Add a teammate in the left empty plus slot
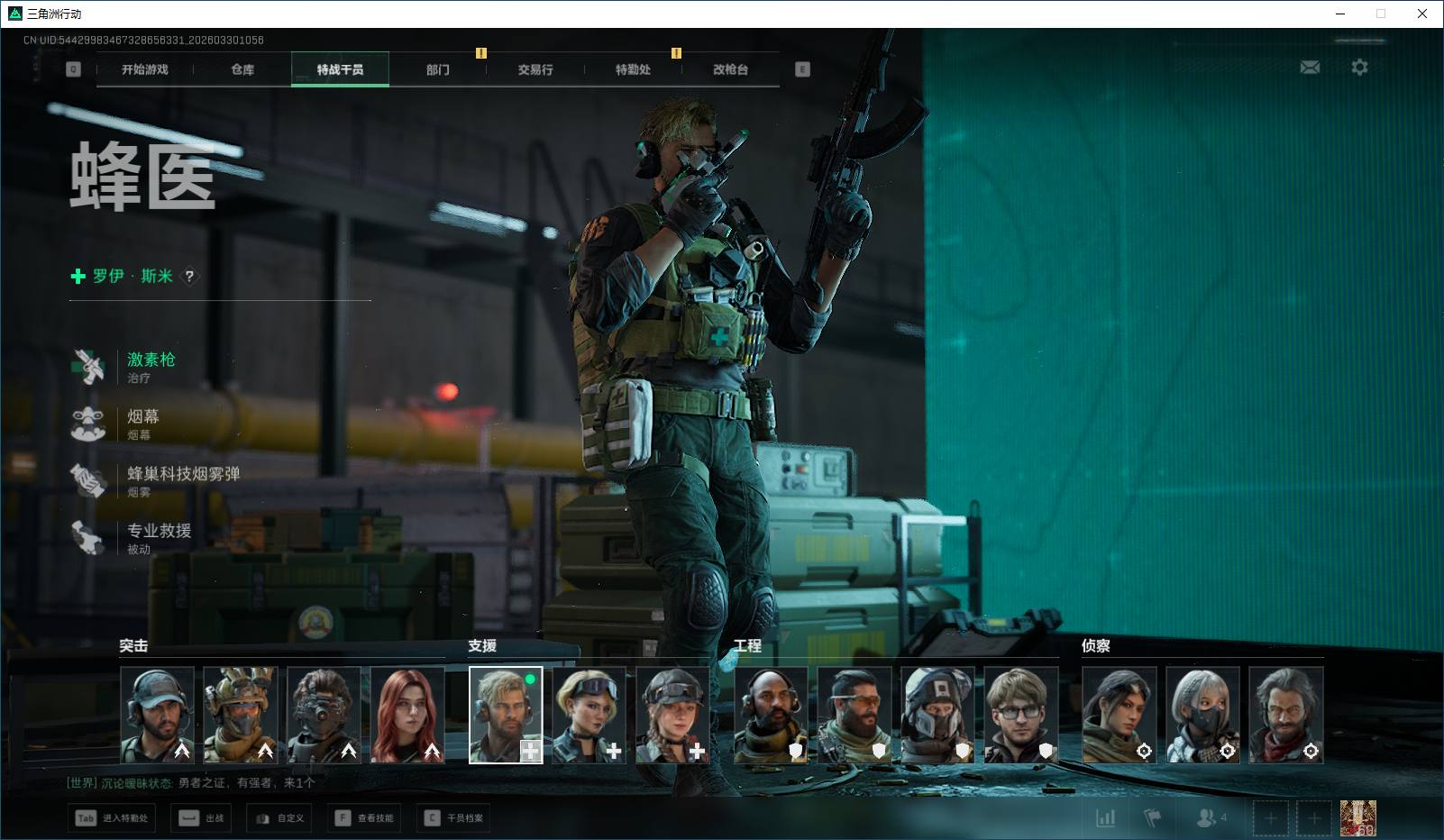The height and width of the screenshot is (840, 1444). 1270,818
